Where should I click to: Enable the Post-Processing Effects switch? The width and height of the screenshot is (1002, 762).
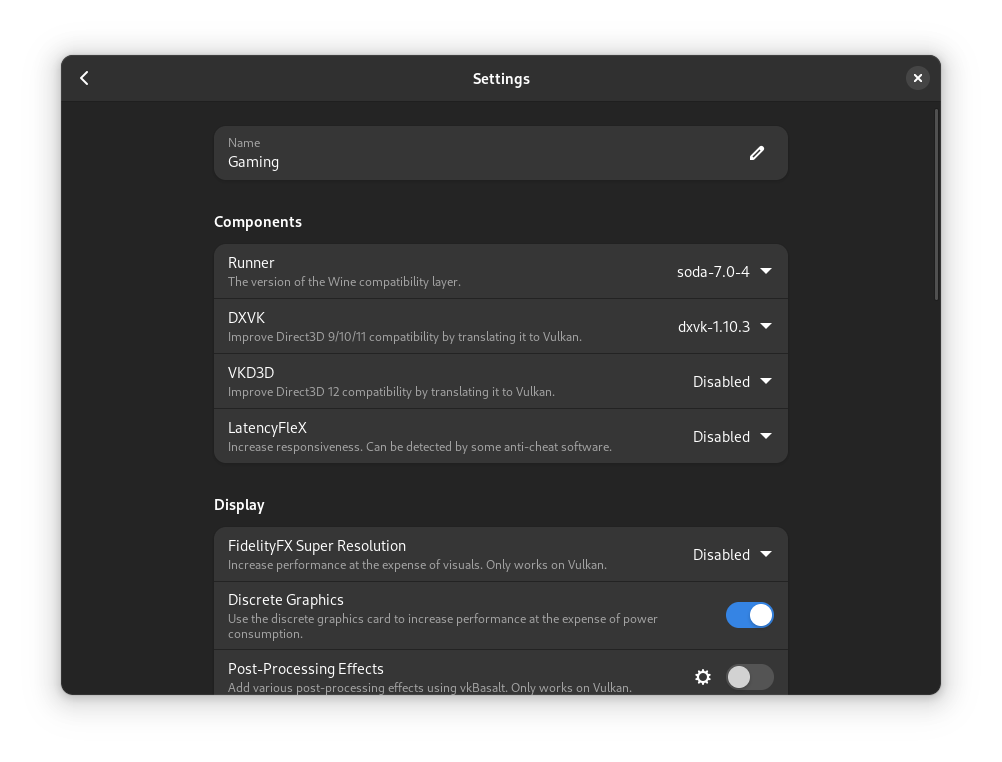pos(750,677)
